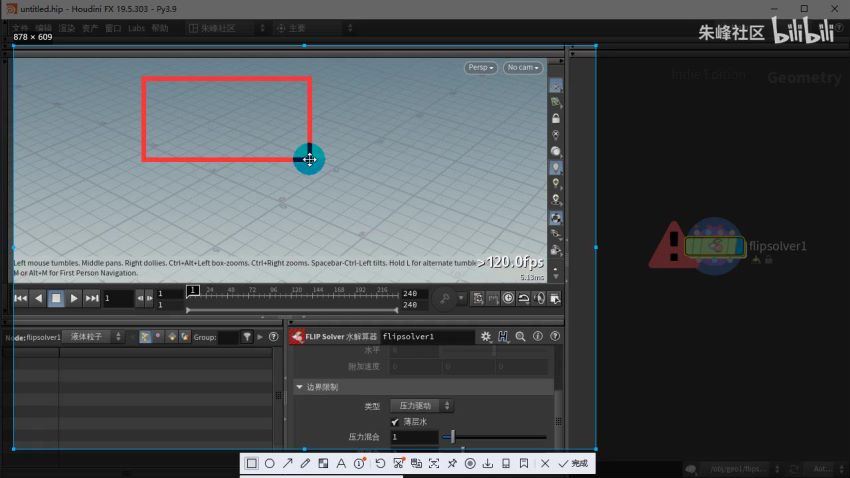The image size is (850, 478).
Task: Click bookmark collect icon in screenshot toolbar
Action: coord(524,463)
